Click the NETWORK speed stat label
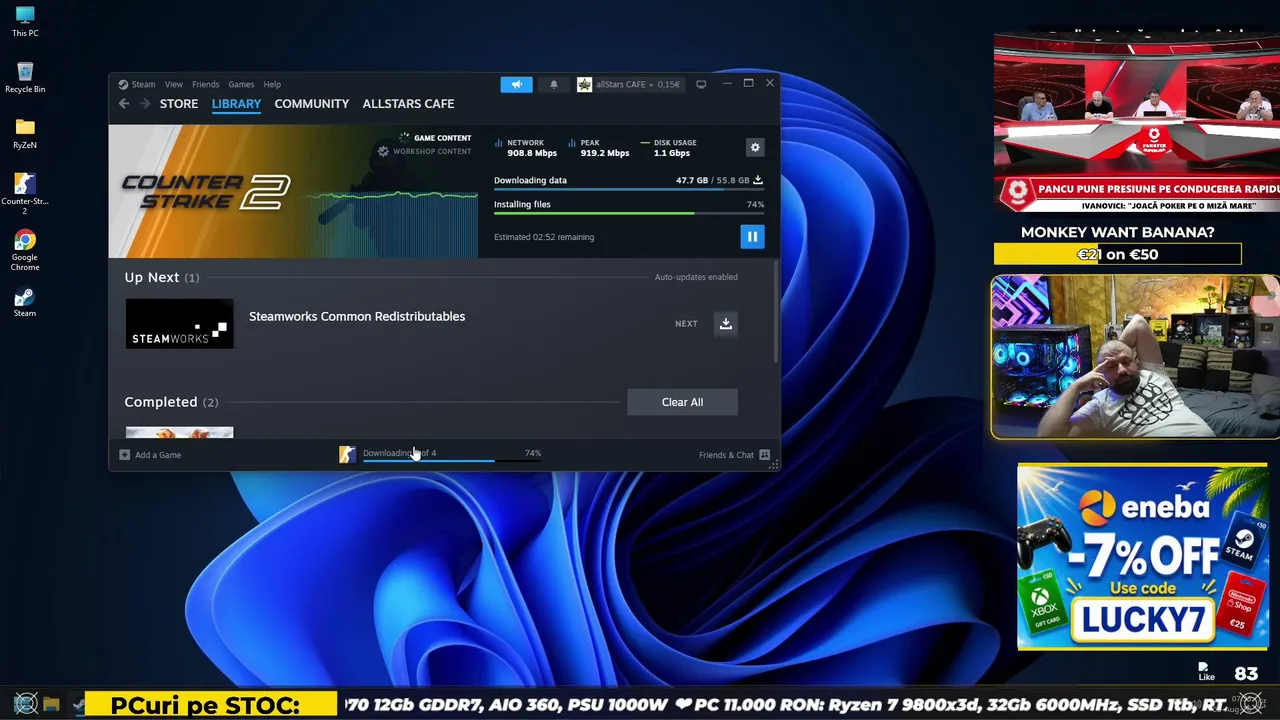 [525, 143]
